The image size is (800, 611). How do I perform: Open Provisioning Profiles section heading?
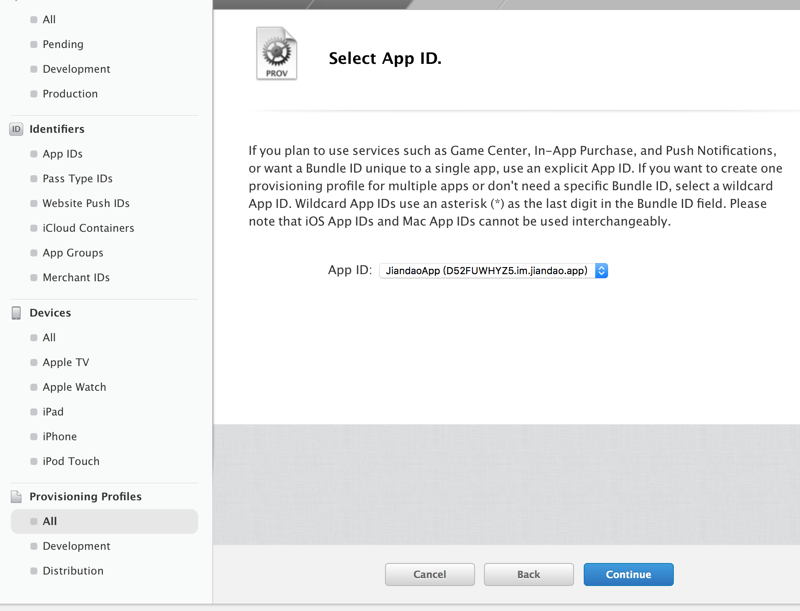(x=85, y=496)
